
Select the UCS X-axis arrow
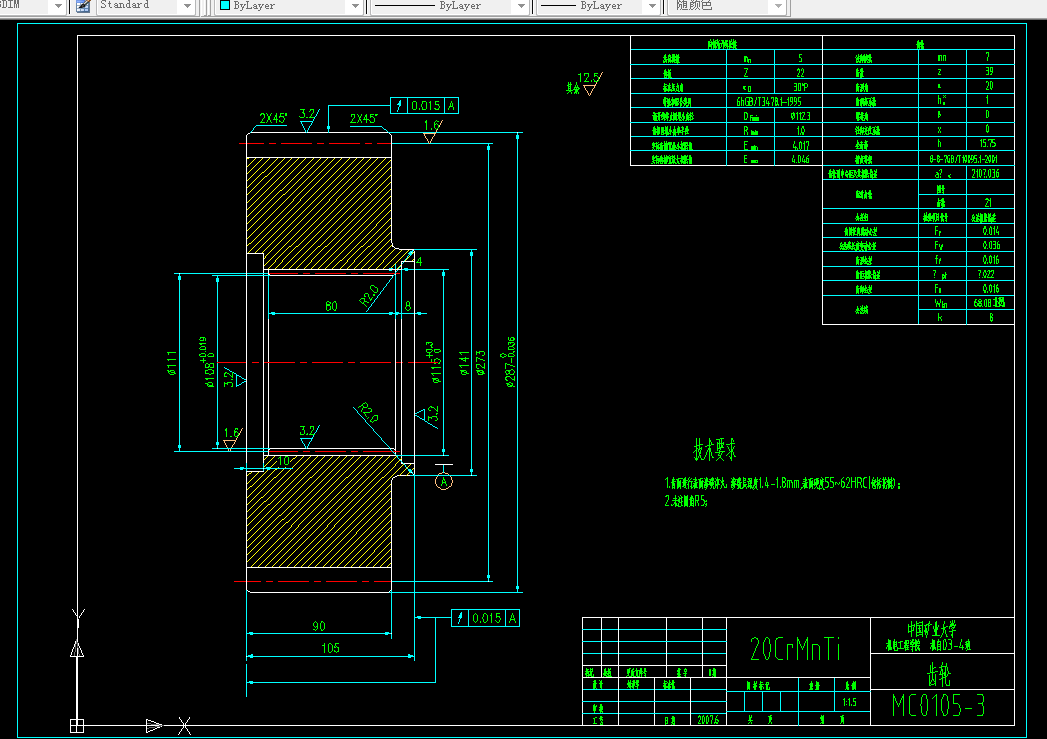click(x=154, y=725)
